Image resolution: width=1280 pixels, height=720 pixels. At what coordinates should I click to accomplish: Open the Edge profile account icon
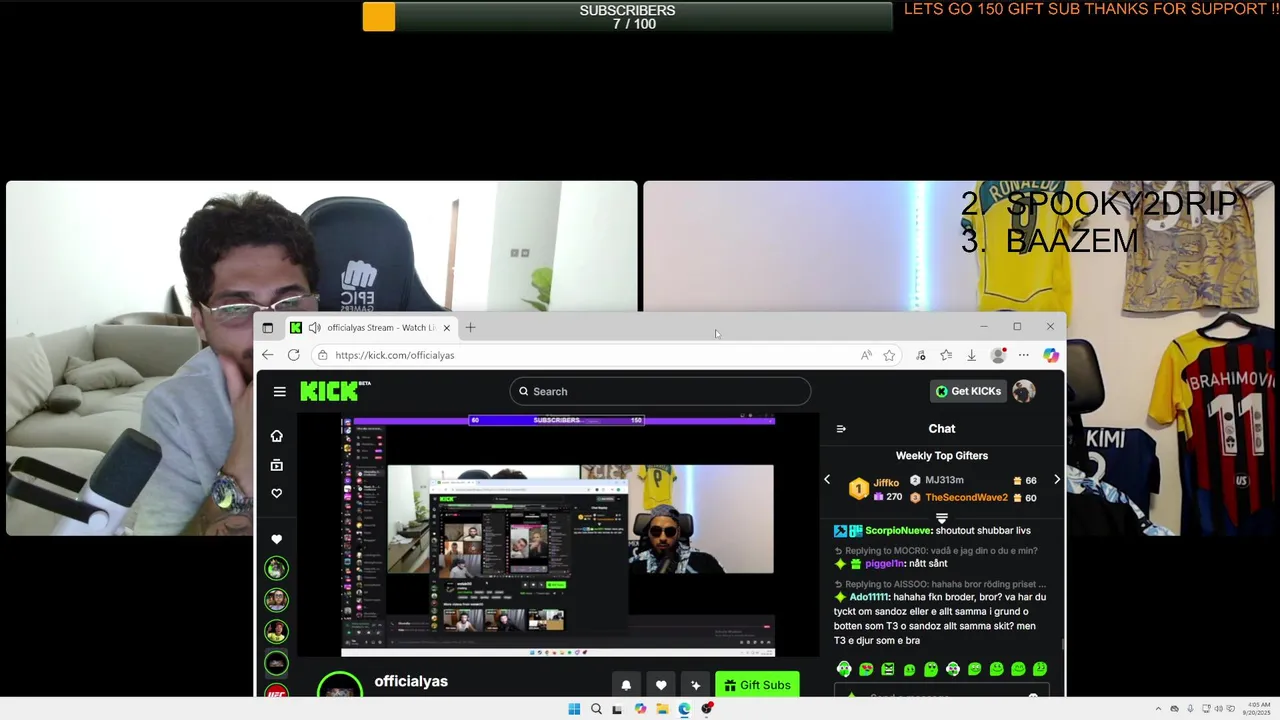(998, 355)
